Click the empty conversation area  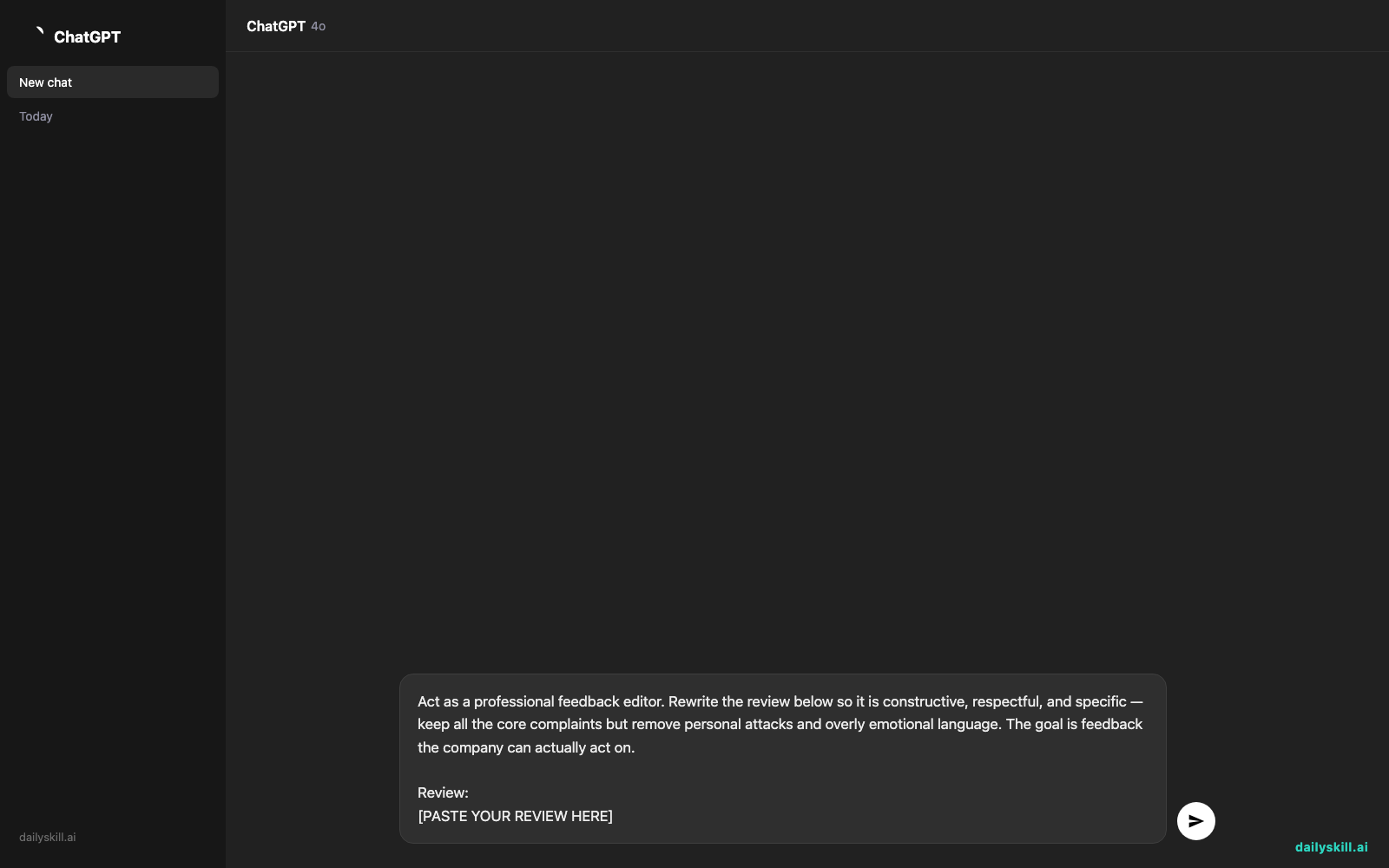coord(807,347)
